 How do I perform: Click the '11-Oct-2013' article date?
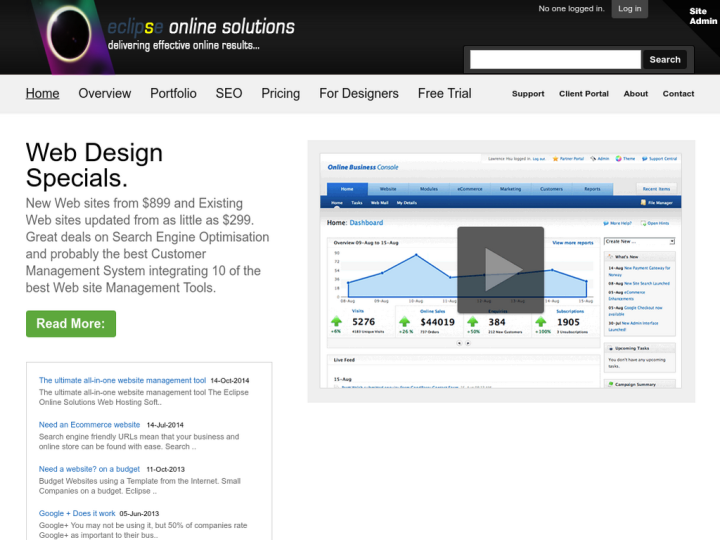coord(165,469)
